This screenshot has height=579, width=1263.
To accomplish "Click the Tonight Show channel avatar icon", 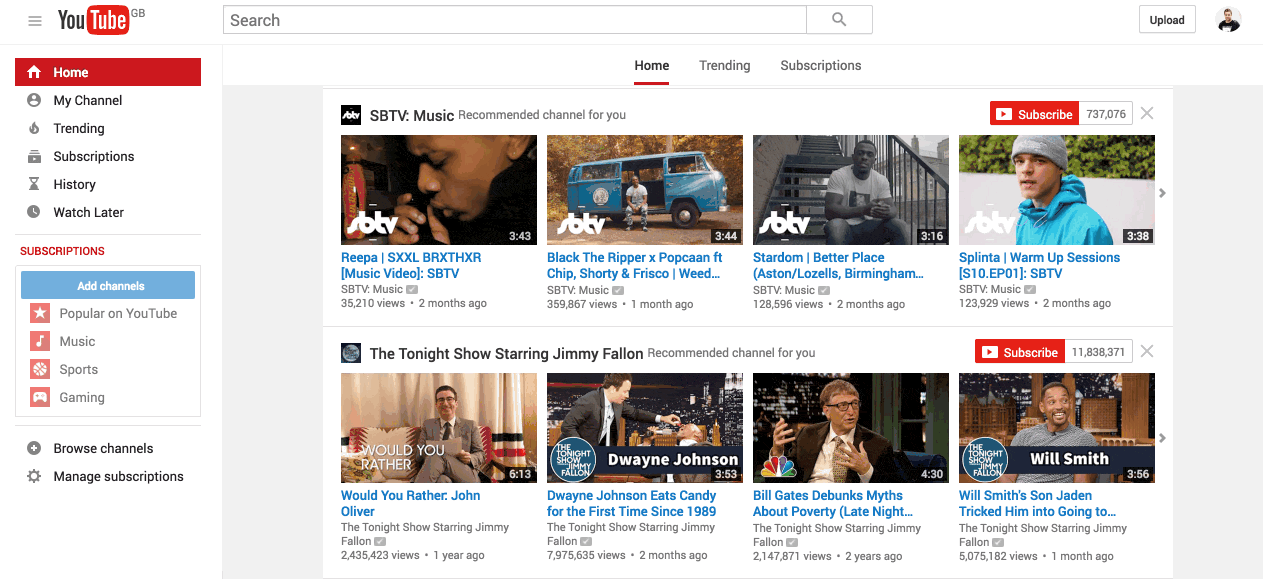I will coord(351,352).
